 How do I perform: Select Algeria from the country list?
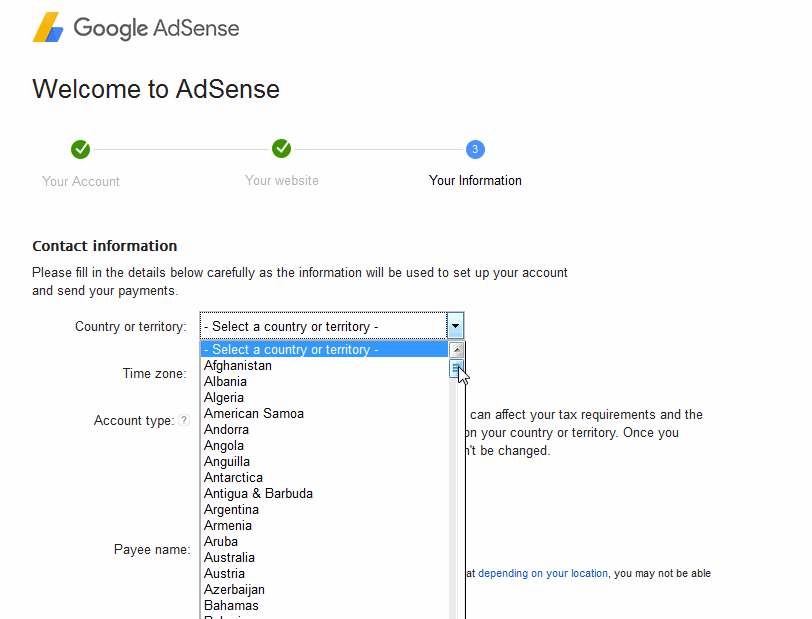pos(324,398)
